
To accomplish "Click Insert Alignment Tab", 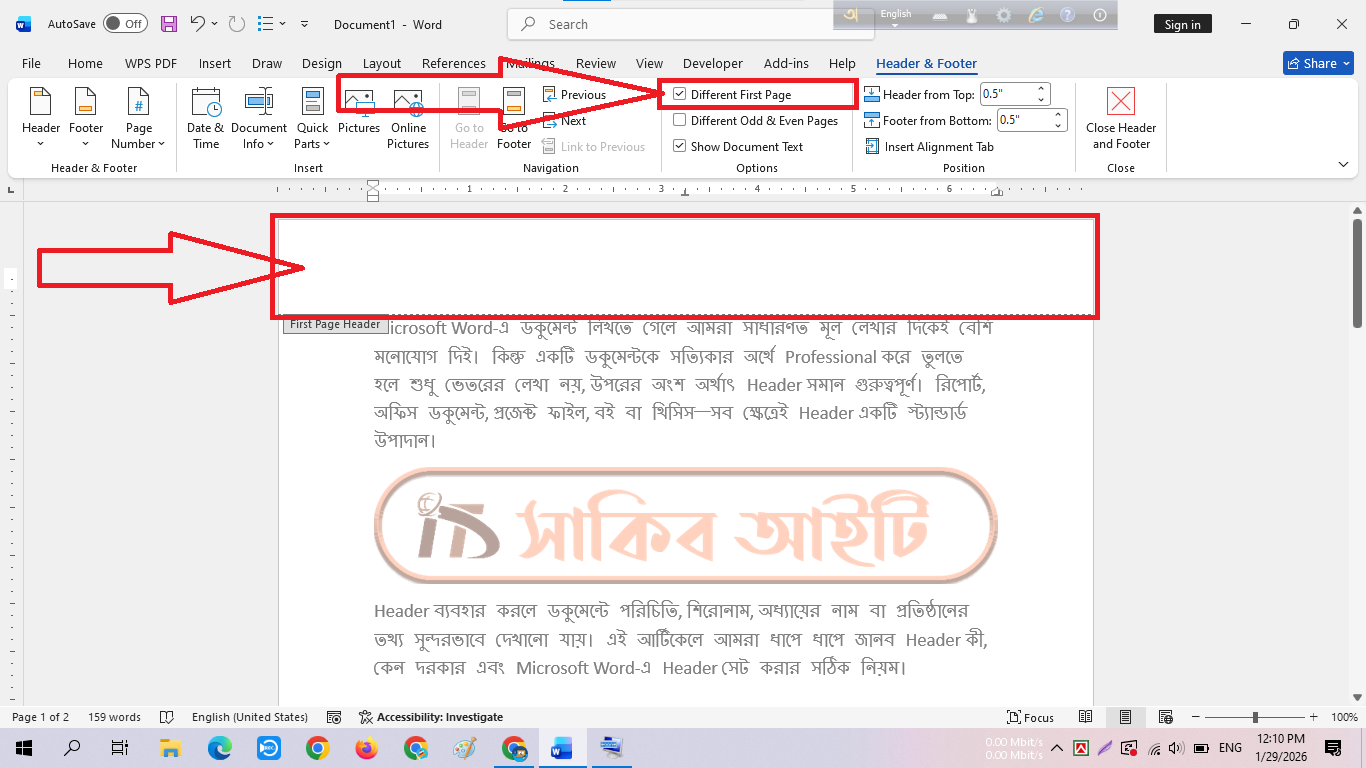I will pos(929,147).
